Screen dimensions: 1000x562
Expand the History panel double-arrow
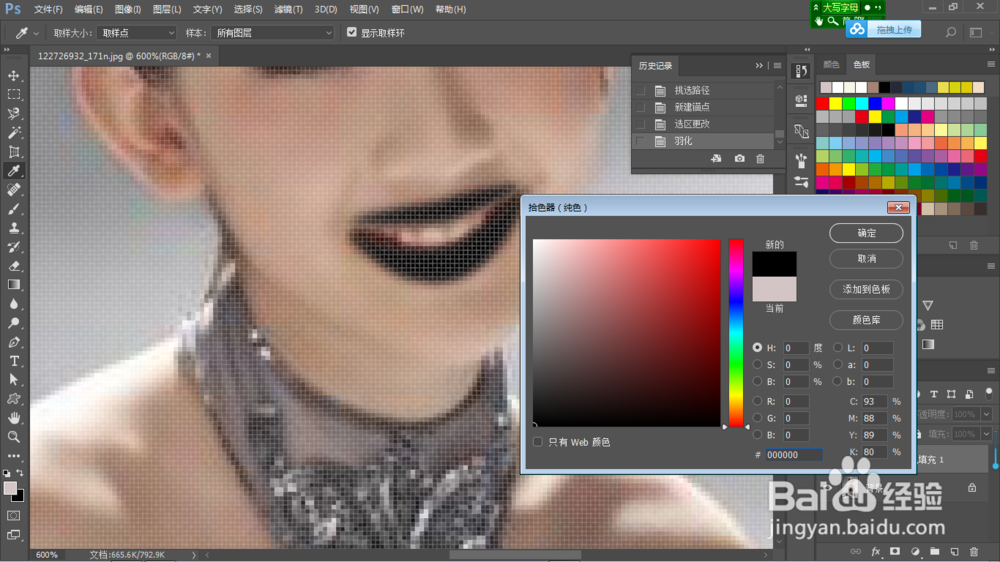[759, 66]
